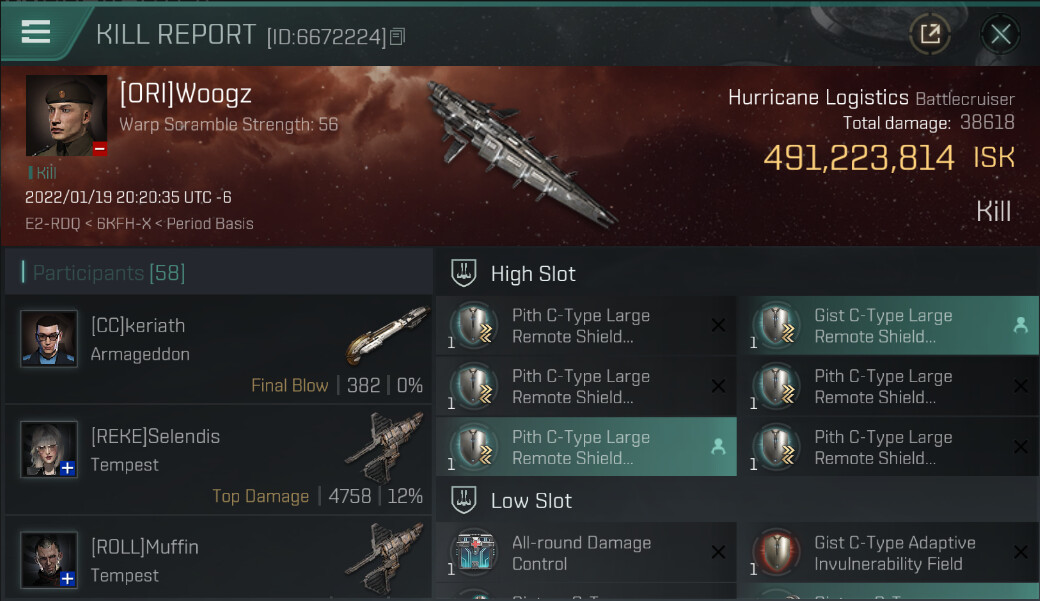Click Muffin's Tempest ship icon
This screenshot has width=1040, height=601.
click(x=385, y=557)
